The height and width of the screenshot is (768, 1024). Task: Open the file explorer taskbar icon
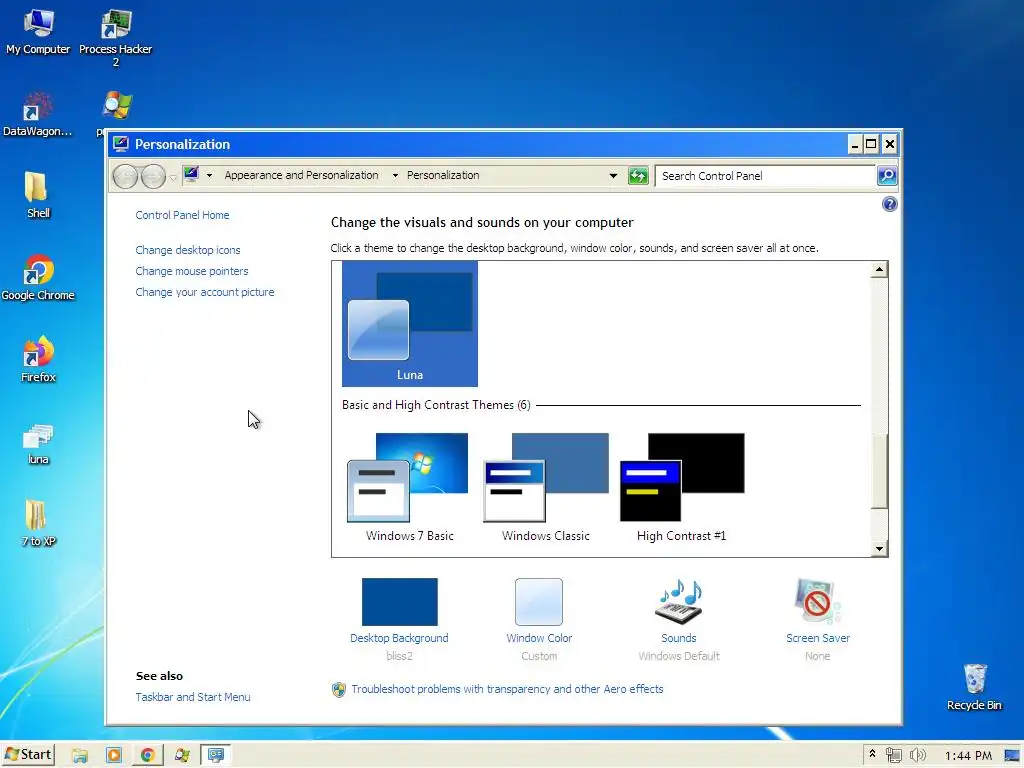point(80,756)
